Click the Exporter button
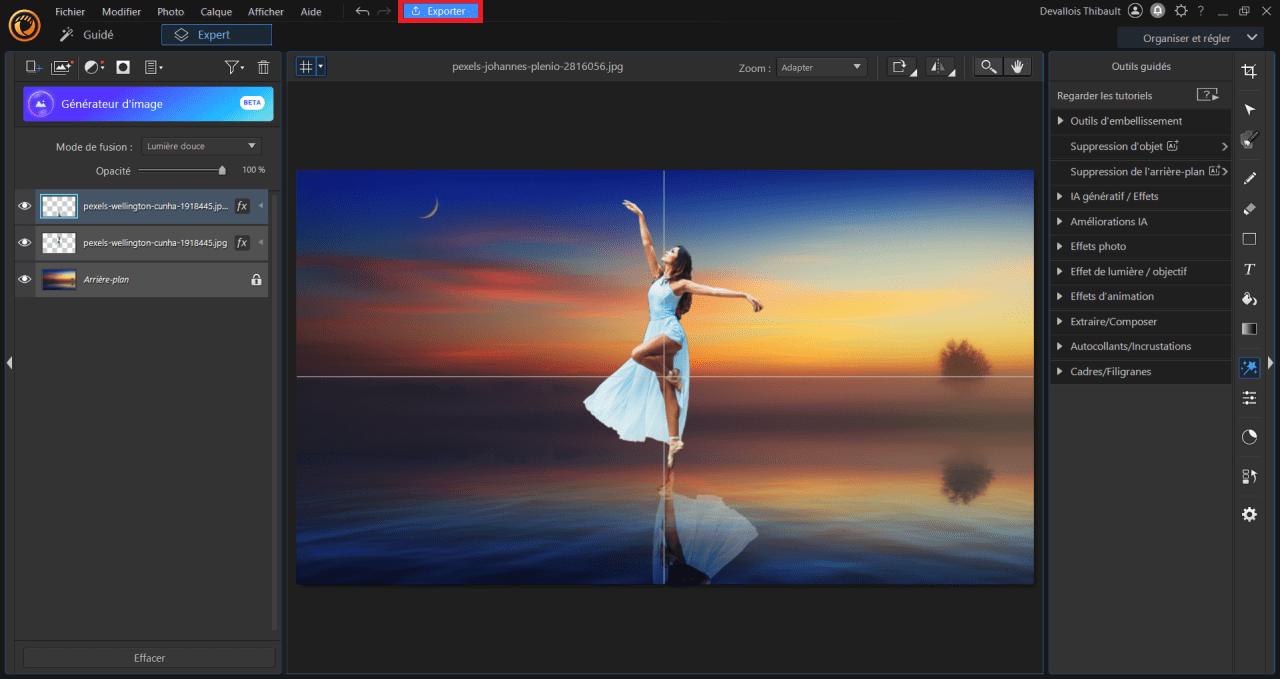 pos(440,11)
